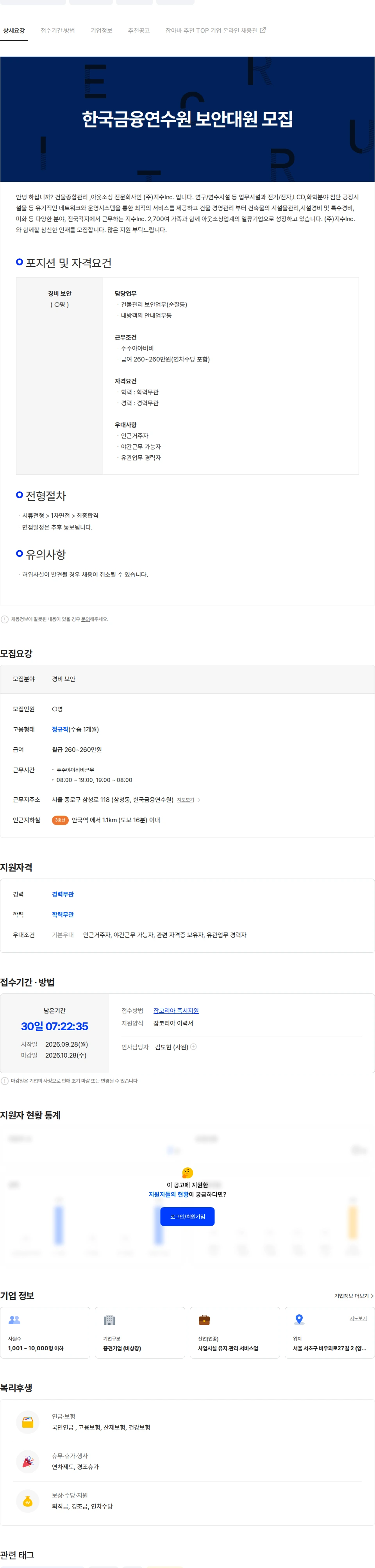Open 지도보기 link next to 근무지주소
Screen dimensions: 375x1568
(x=185, y=800)
